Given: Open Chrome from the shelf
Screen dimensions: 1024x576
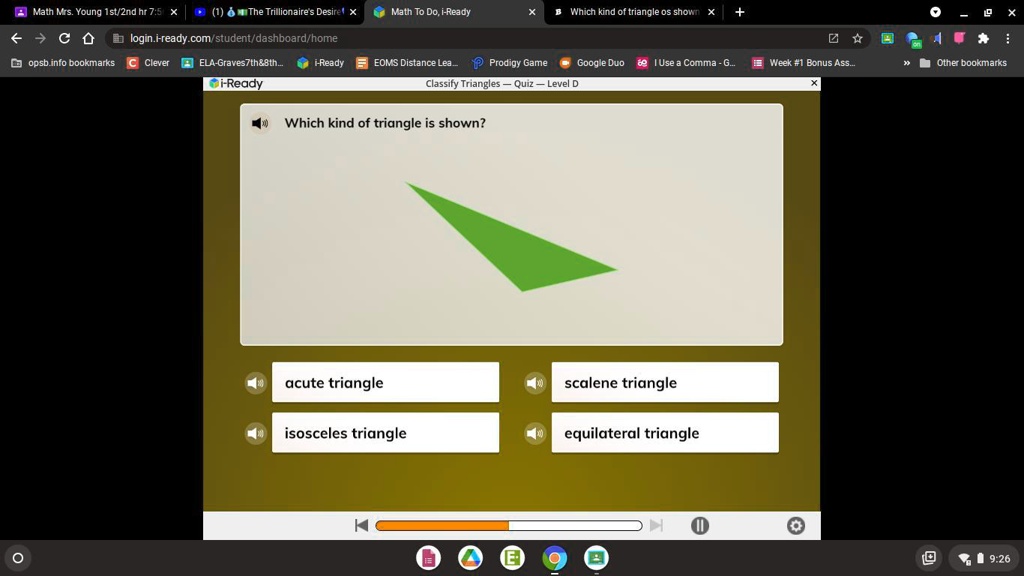Looking at the screenshot, I should click(554, 558).
